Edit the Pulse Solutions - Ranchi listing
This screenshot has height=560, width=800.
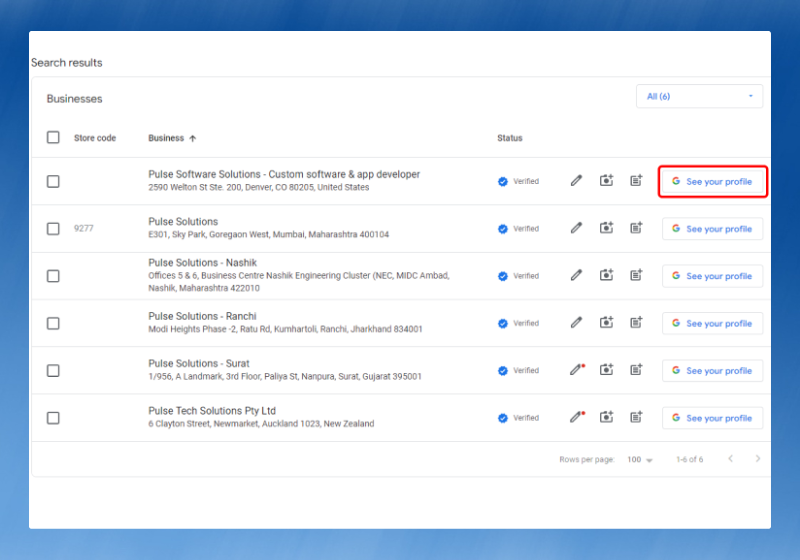[x=576, y=323]
